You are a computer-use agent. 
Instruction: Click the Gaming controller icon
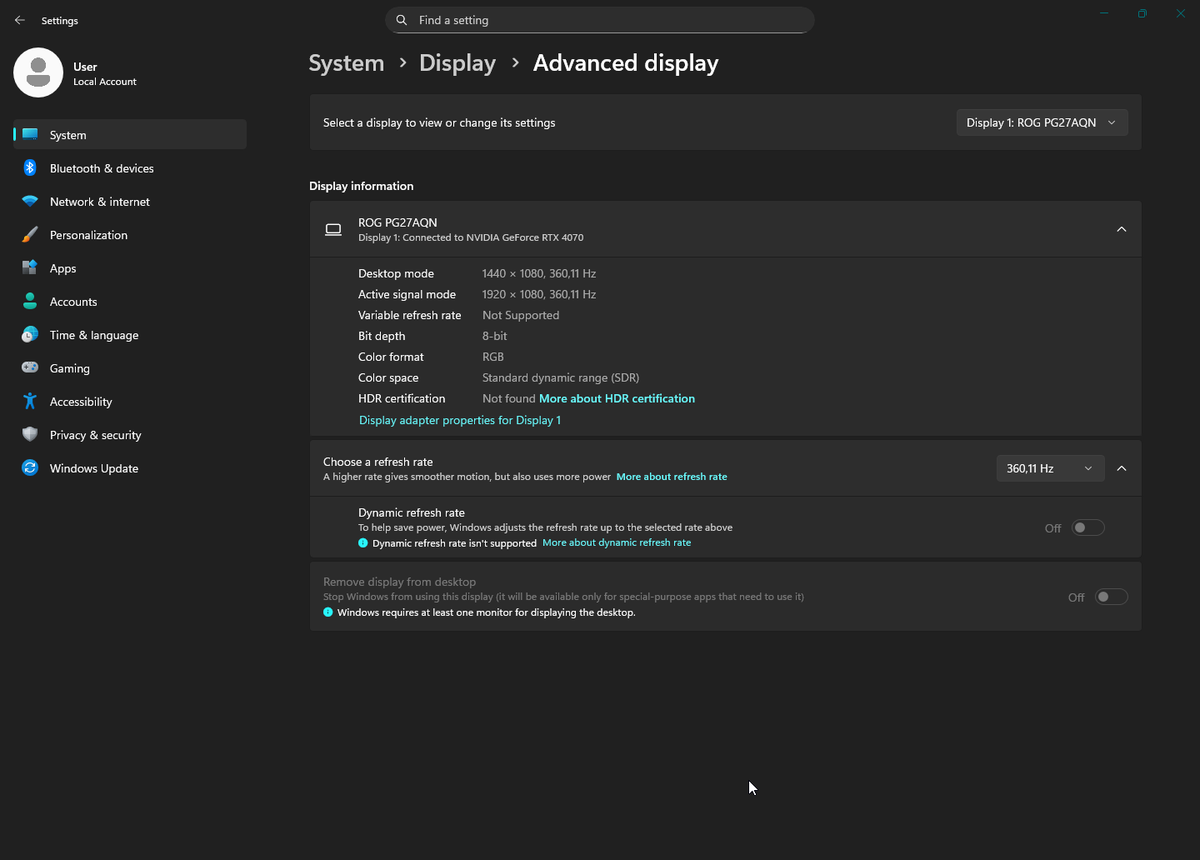coord(30,368)
